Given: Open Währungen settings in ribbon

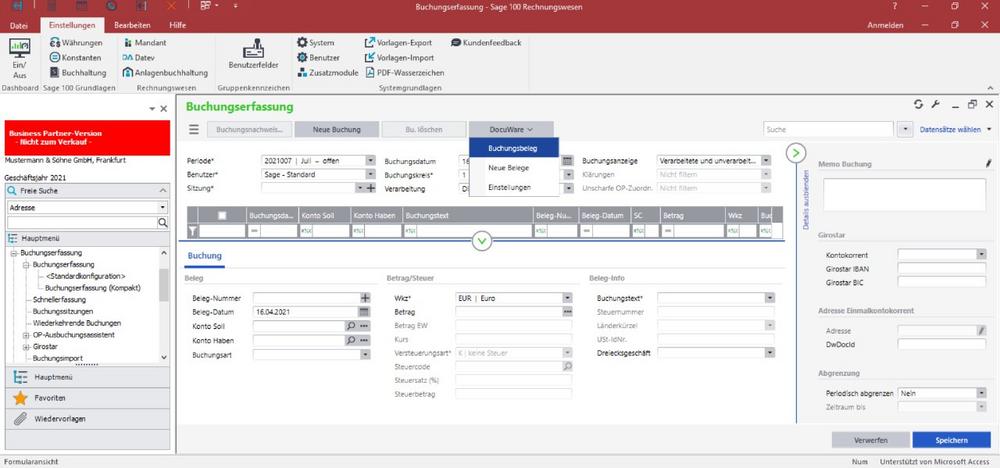Looking at the screenshot, I should tap(76, 43).
